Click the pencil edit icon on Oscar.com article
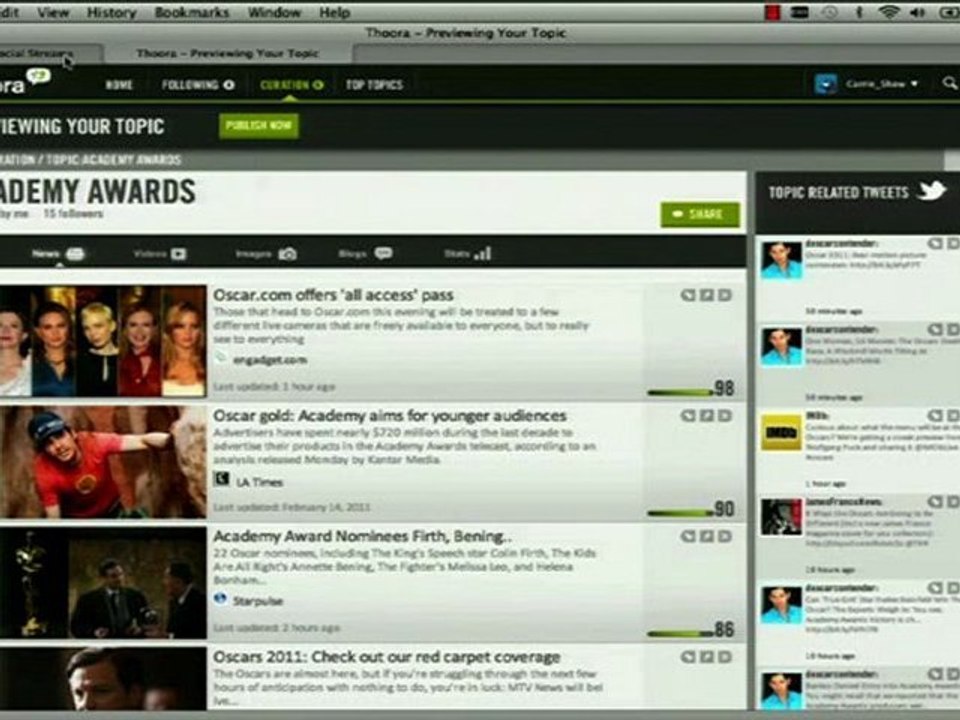Viewport: 960px width, 720px height. pos(707,295)
